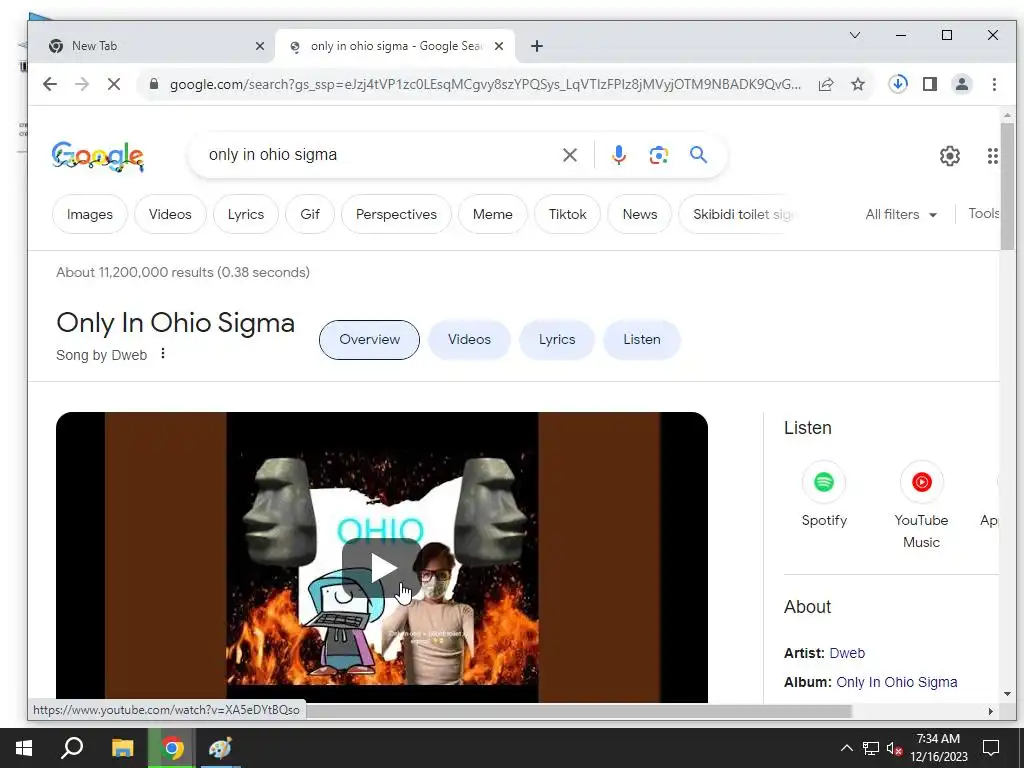
Task: Click the address bar URL
Action: pos(485,84)
